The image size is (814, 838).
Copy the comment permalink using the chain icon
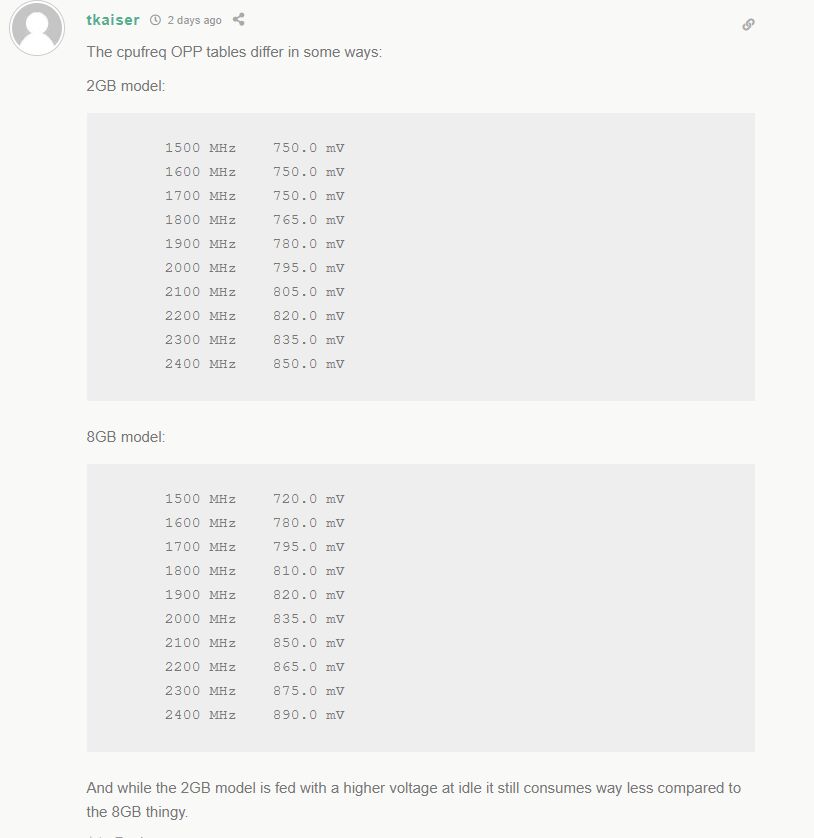point(748,25)
